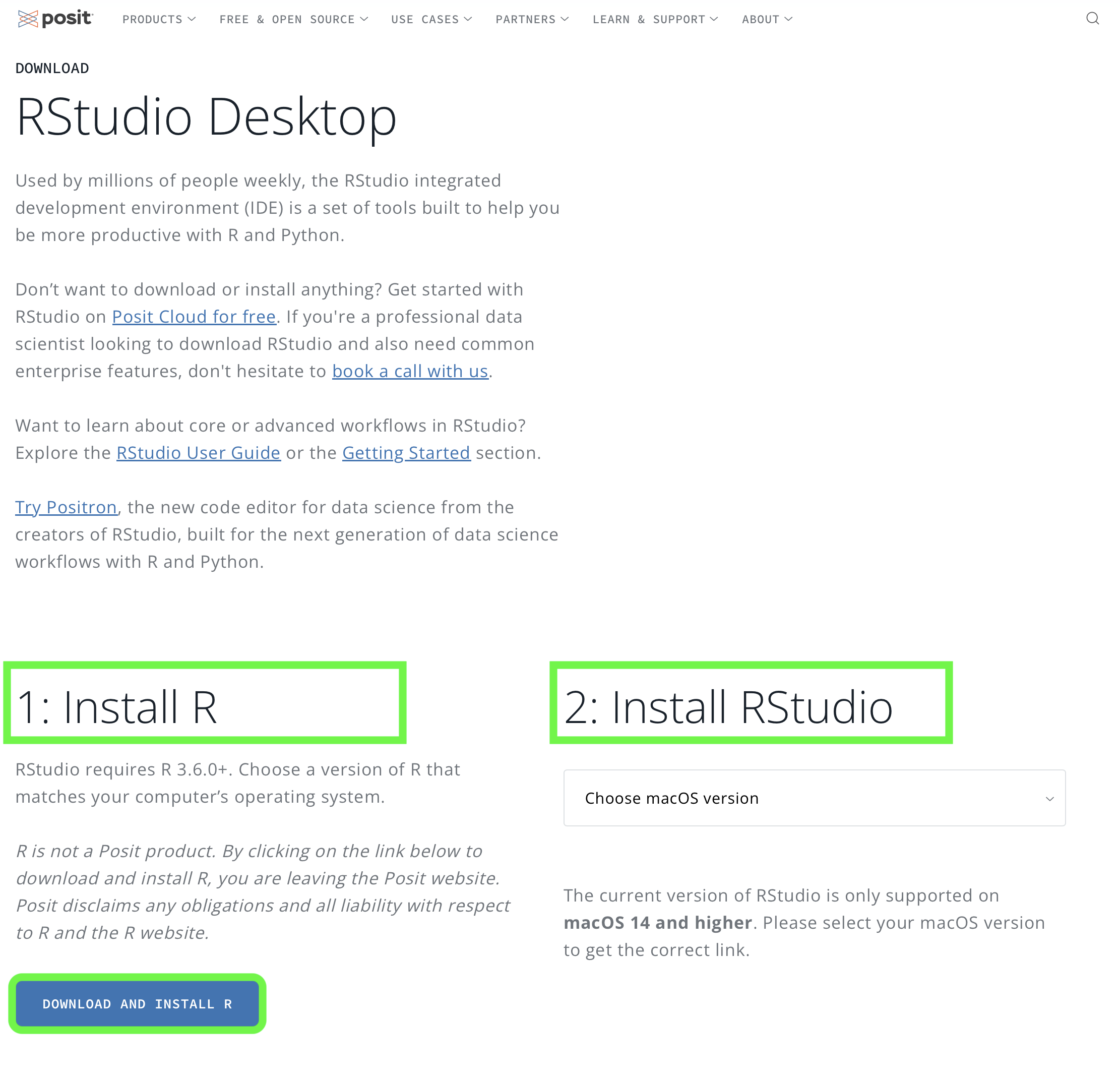
Task: Open the RStudio User Guide link
Action: 198,453
